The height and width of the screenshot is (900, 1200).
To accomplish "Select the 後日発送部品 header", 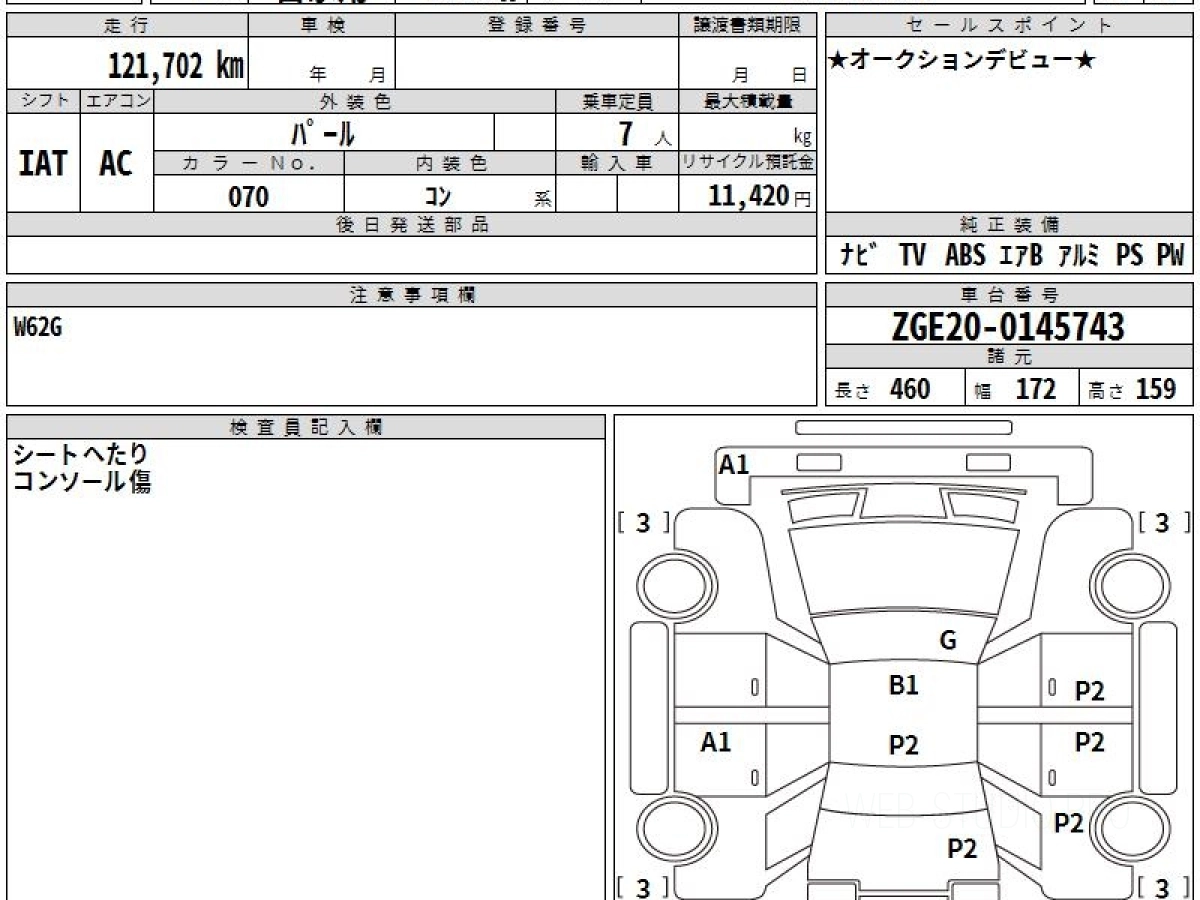I will click(411, 225).
